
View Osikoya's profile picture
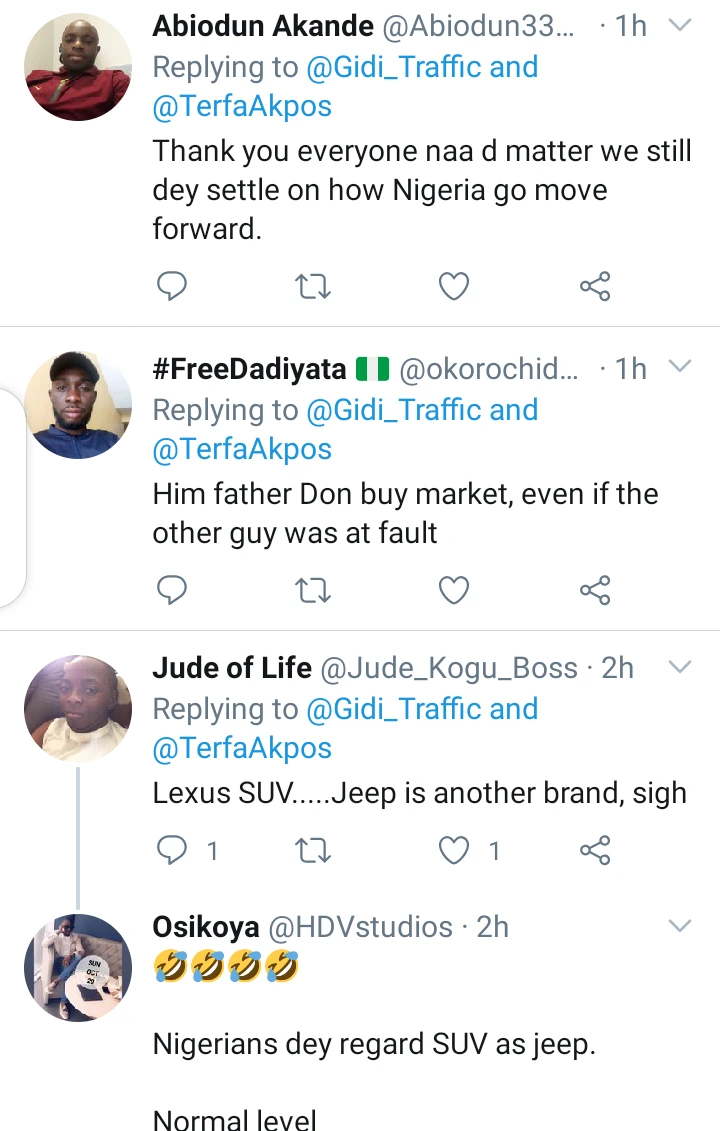click(x=78, y=967)
